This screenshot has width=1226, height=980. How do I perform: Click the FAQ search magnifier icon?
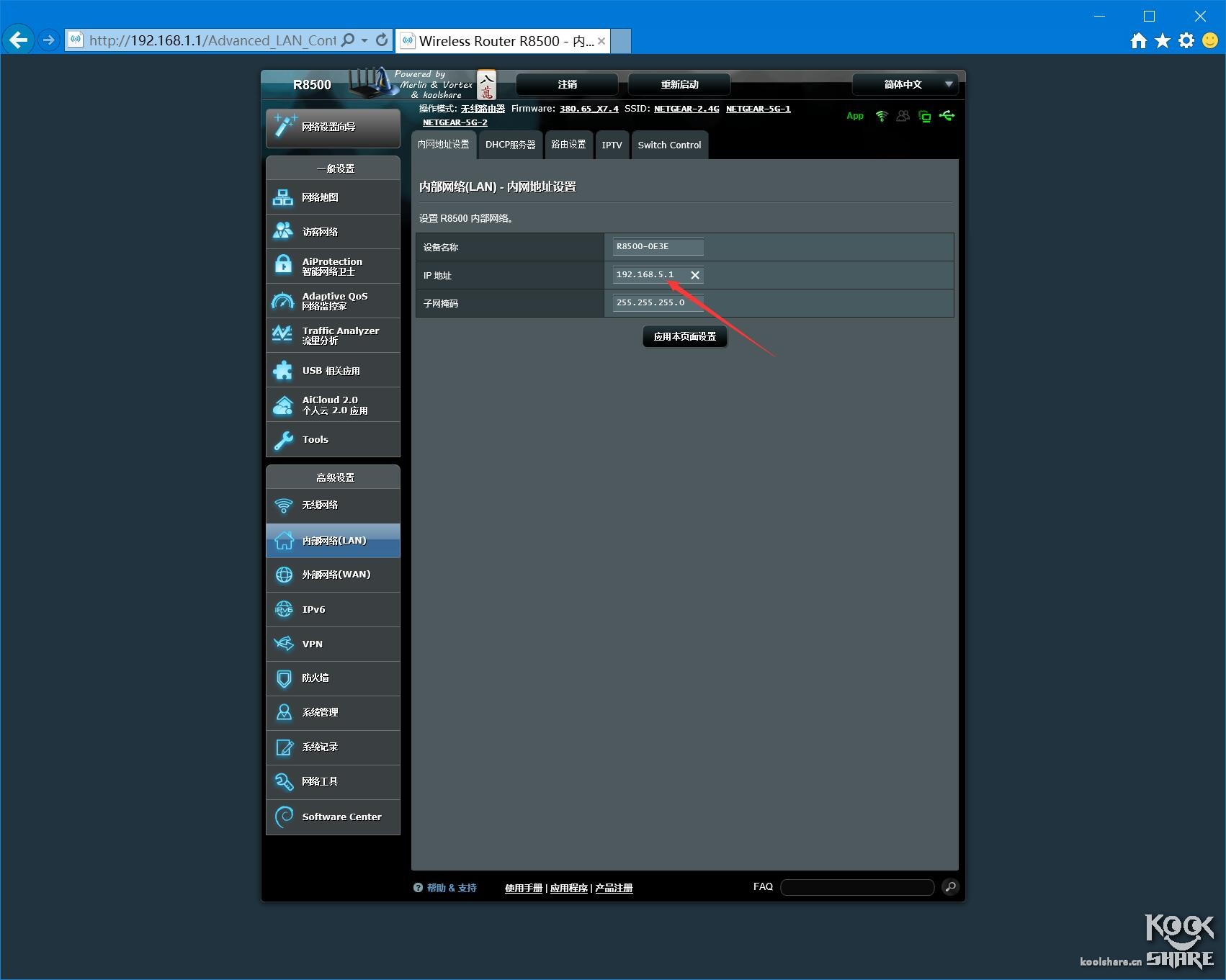point(950,887)
